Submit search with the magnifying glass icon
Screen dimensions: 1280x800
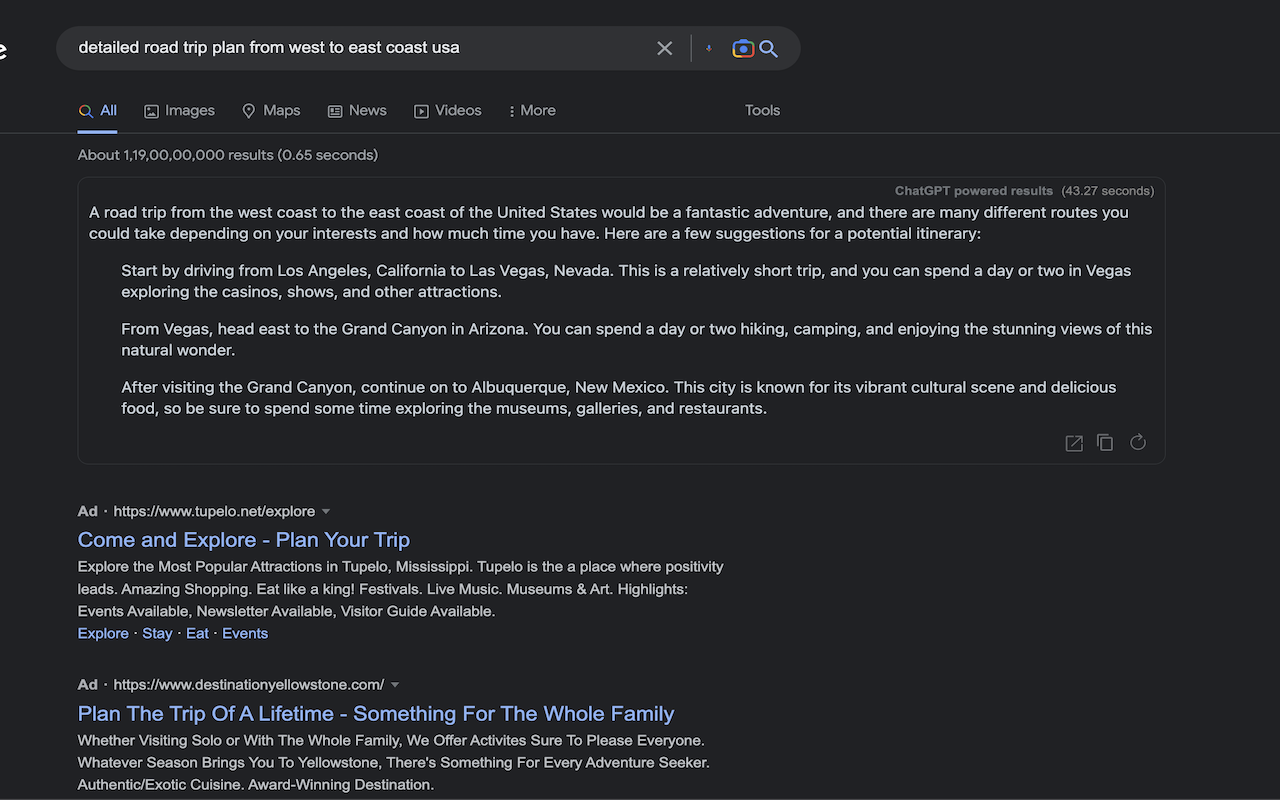769,48
